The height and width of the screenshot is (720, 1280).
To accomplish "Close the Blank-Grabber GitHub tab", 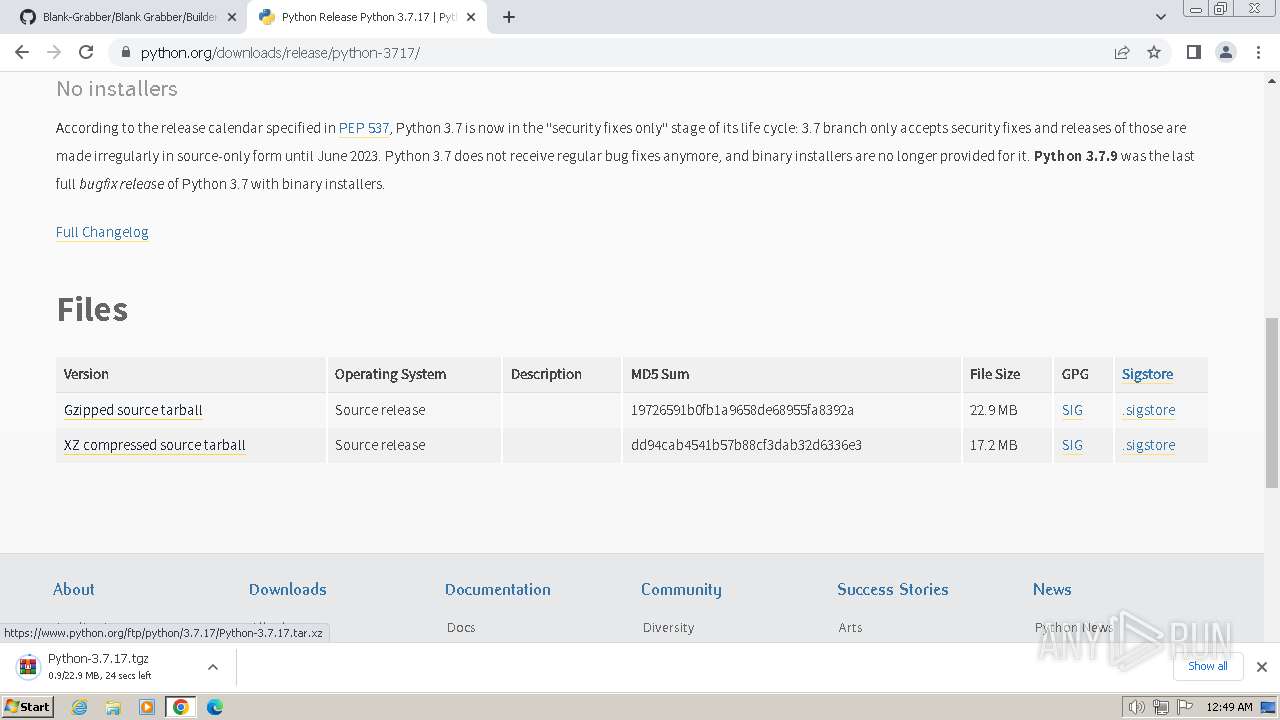I will [x=232, y=17].
